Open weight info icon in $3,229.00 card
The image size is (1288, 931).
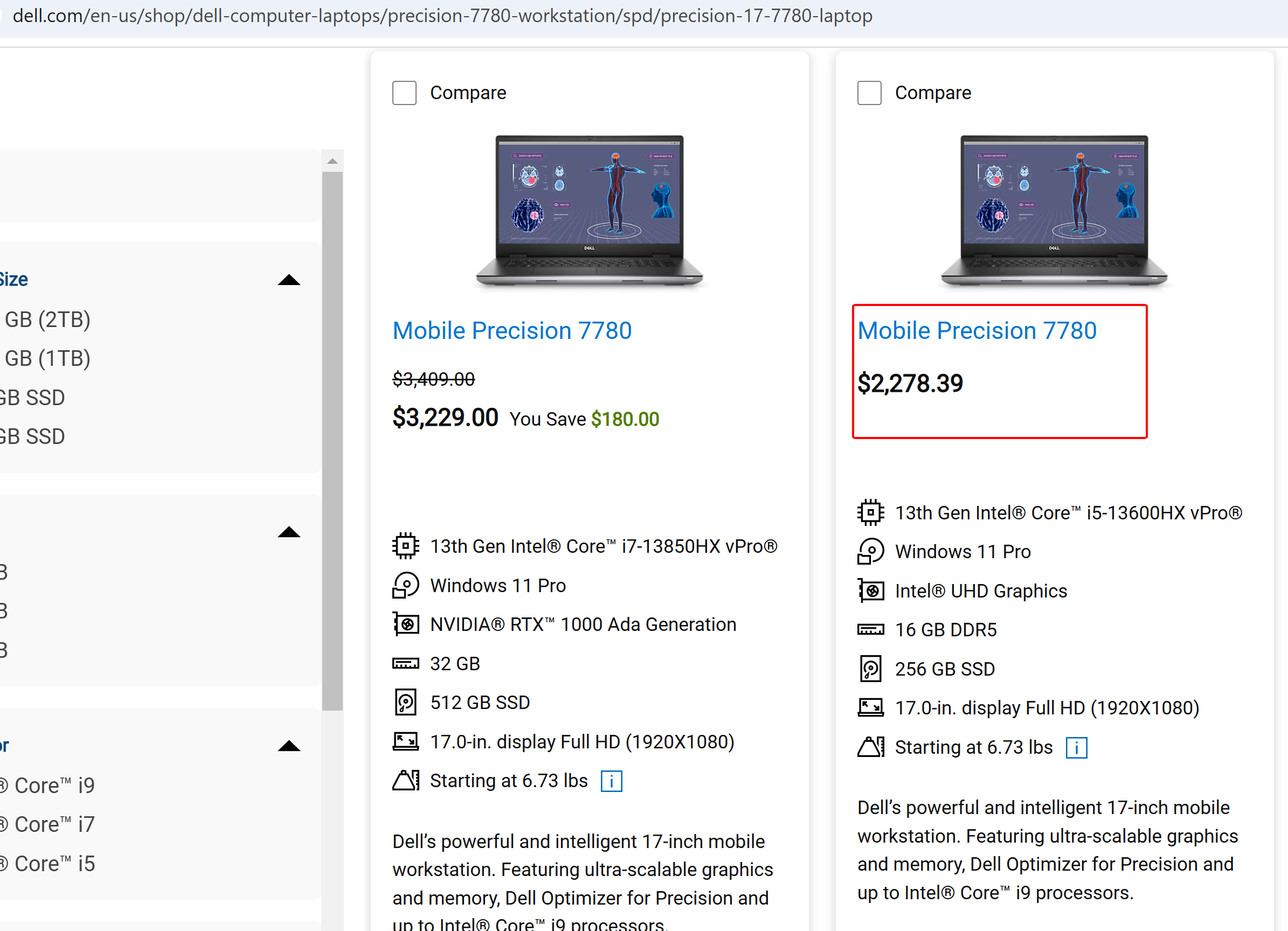tap(612, 781)
